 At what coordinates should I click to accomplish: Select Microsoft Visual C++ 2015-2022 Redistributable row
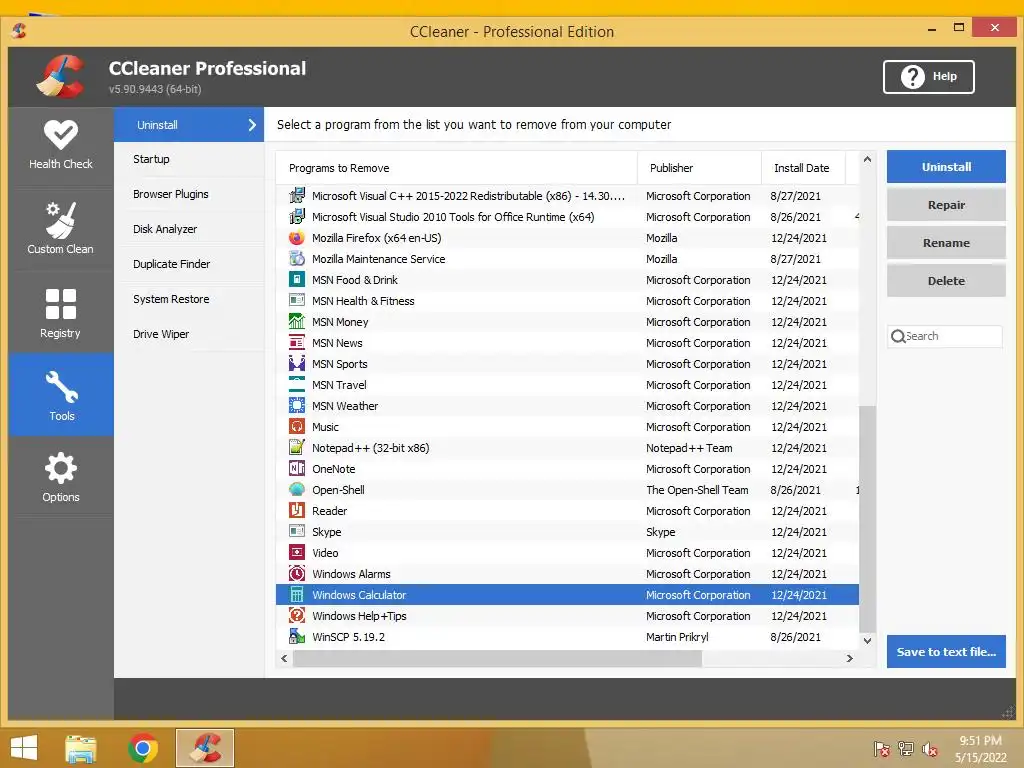567,196
